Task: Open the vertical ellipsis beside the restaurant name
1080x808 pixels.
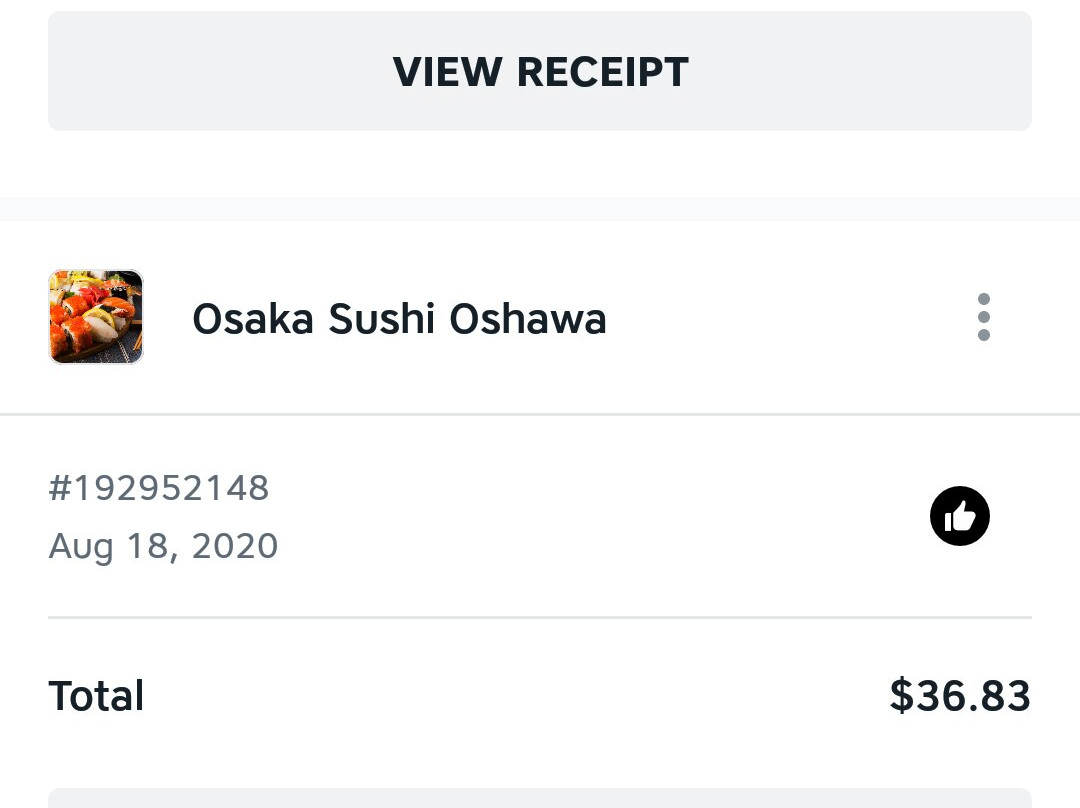Action: point(984,317)
